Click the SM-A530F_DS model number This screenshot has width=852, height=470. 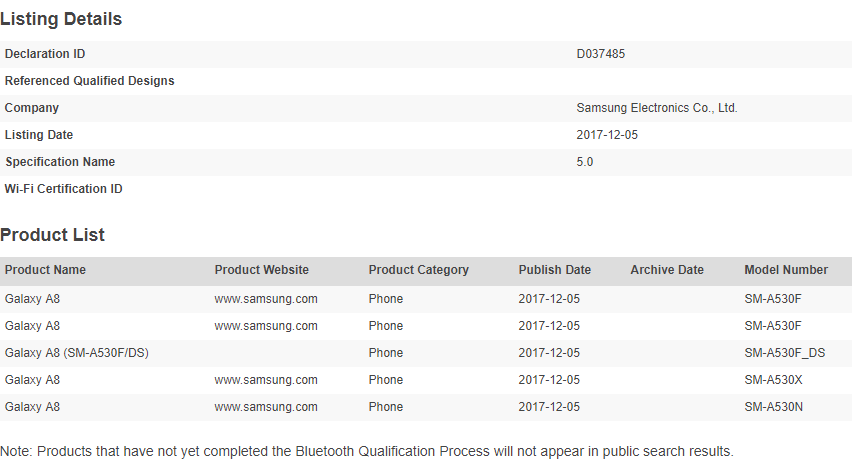[x=784, y=353]
